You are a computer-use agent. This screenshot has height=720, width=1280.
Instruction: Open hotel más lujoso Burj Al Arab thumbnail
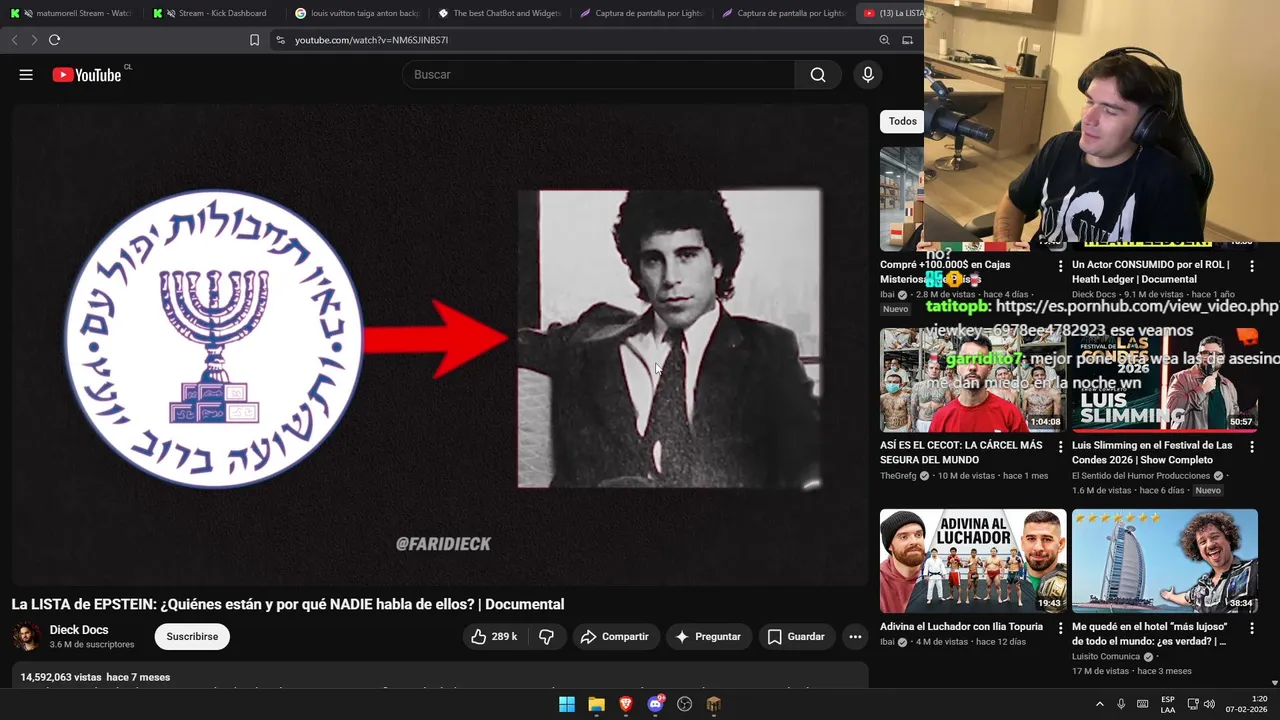[x=1165, y=561]
